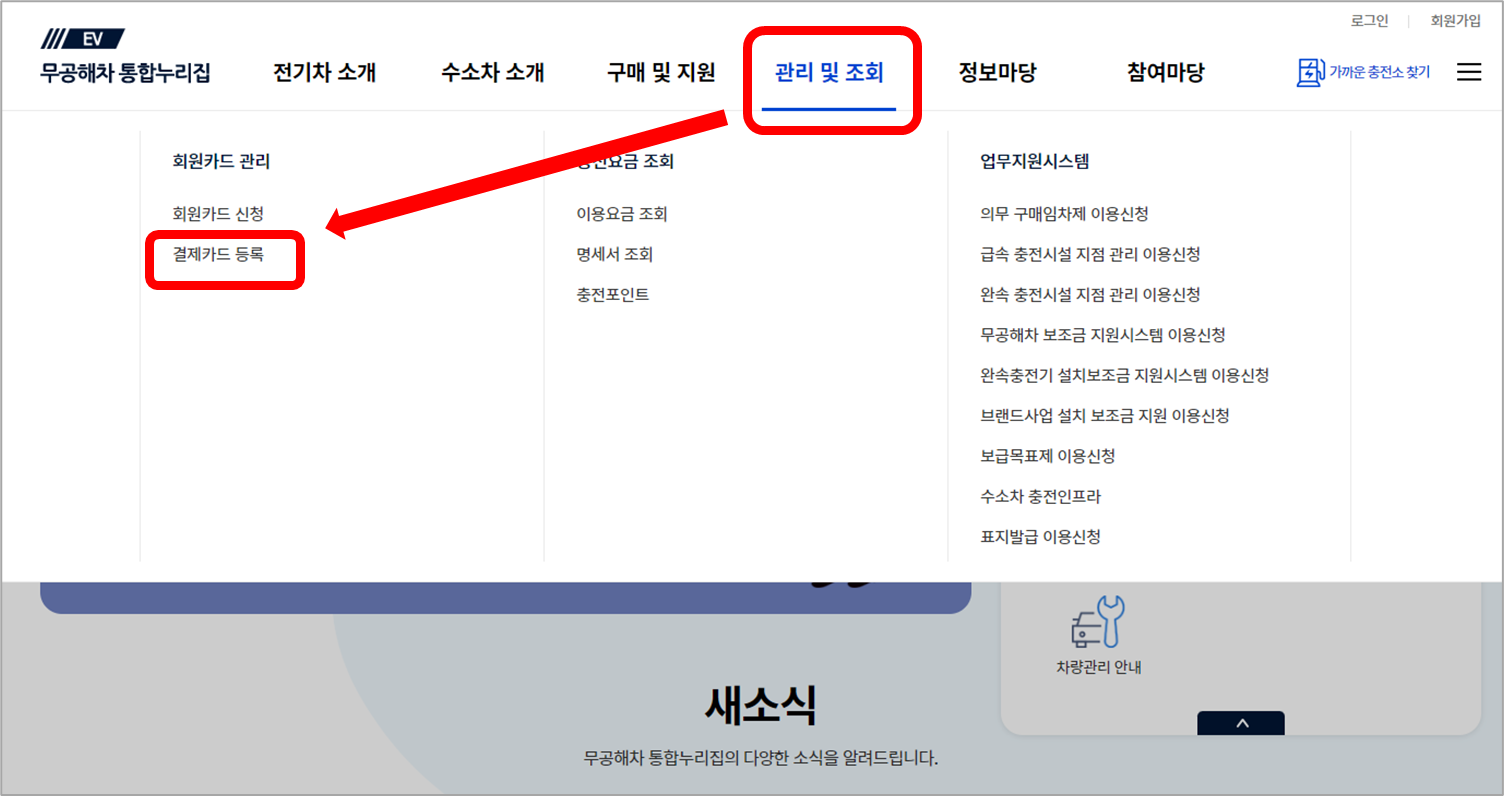Image resolution: width=1504 pixels, height=796 pixels.
Task: Open 표지발급 이용신청
Action: [x=1041, y=536]
